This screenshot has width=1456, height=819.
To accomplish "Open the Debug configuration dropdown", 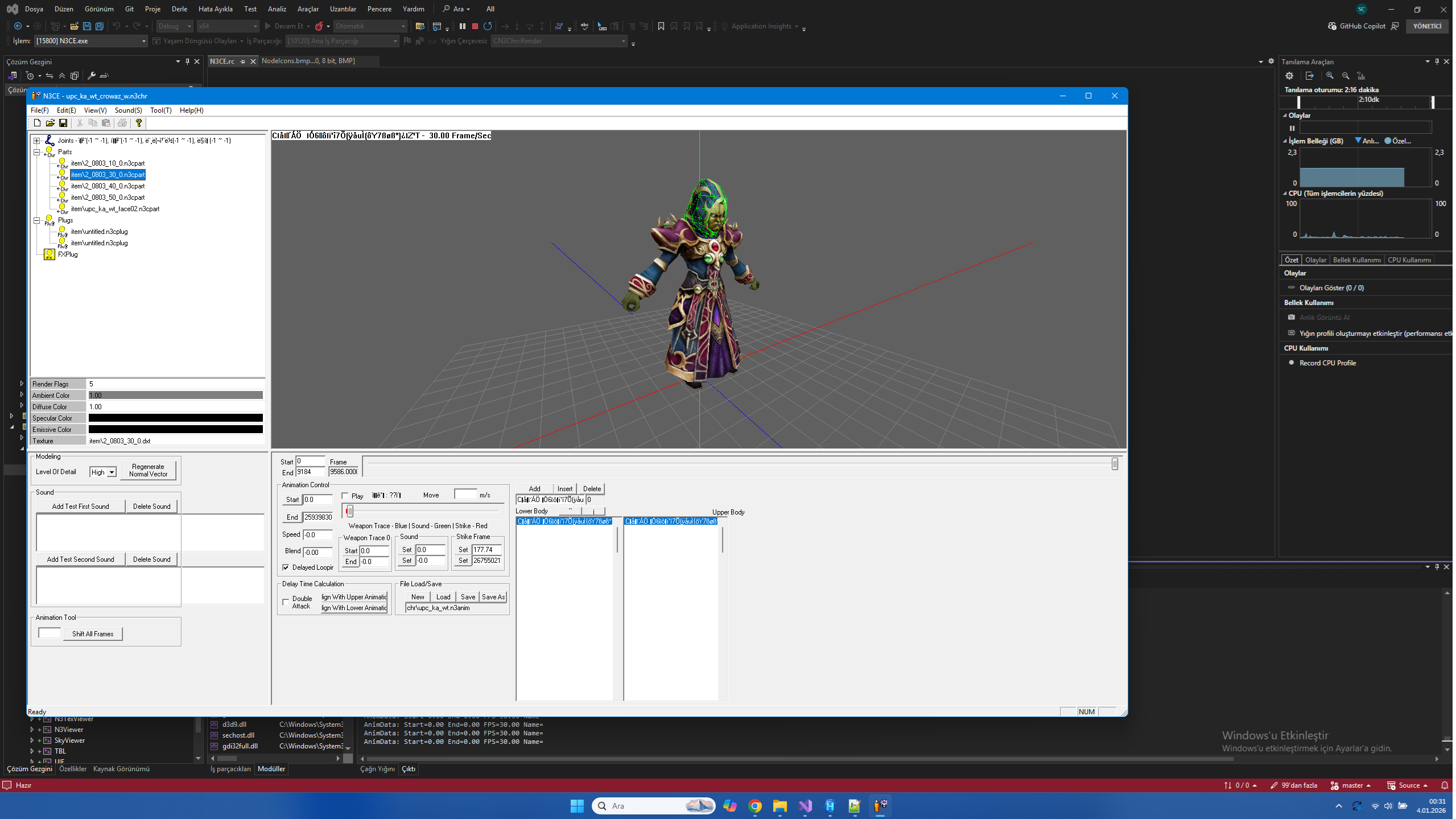I will [175, 26].
